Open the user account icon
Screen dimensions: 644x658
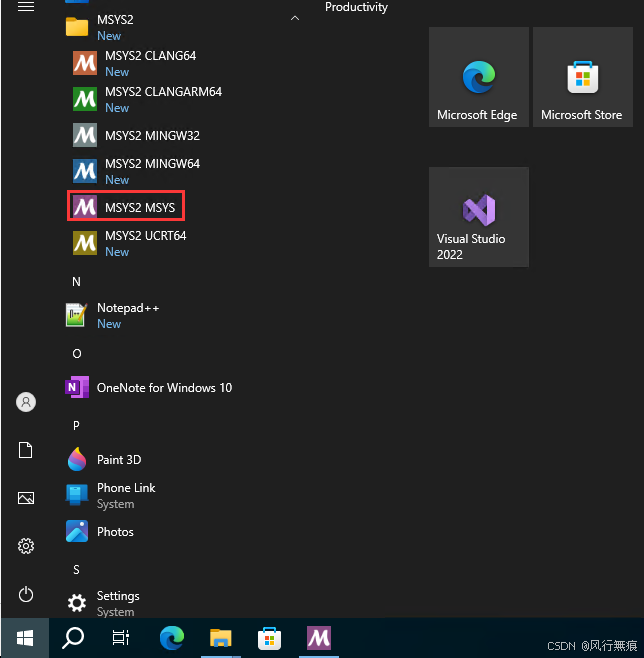[26, 402]
